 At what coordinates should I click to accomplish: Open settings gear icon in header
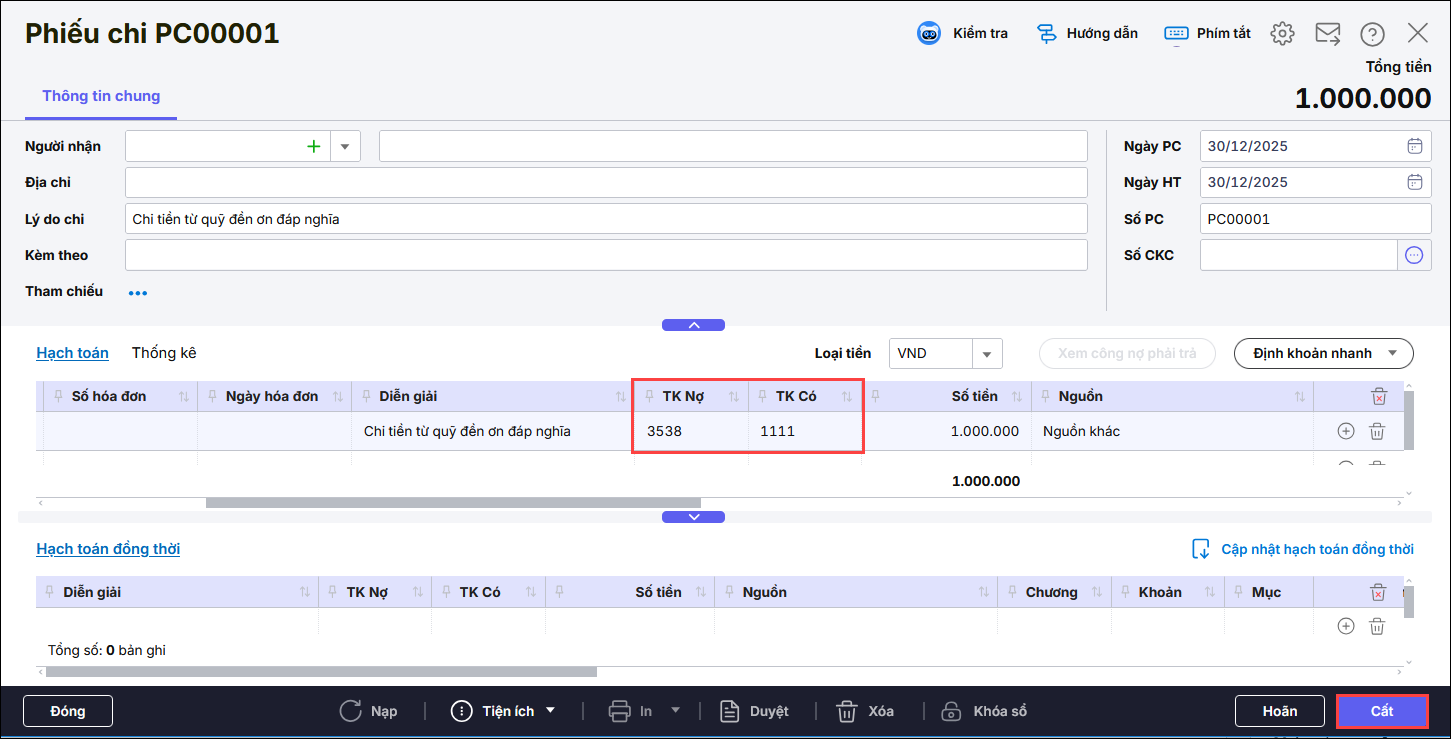point(1281,33)
